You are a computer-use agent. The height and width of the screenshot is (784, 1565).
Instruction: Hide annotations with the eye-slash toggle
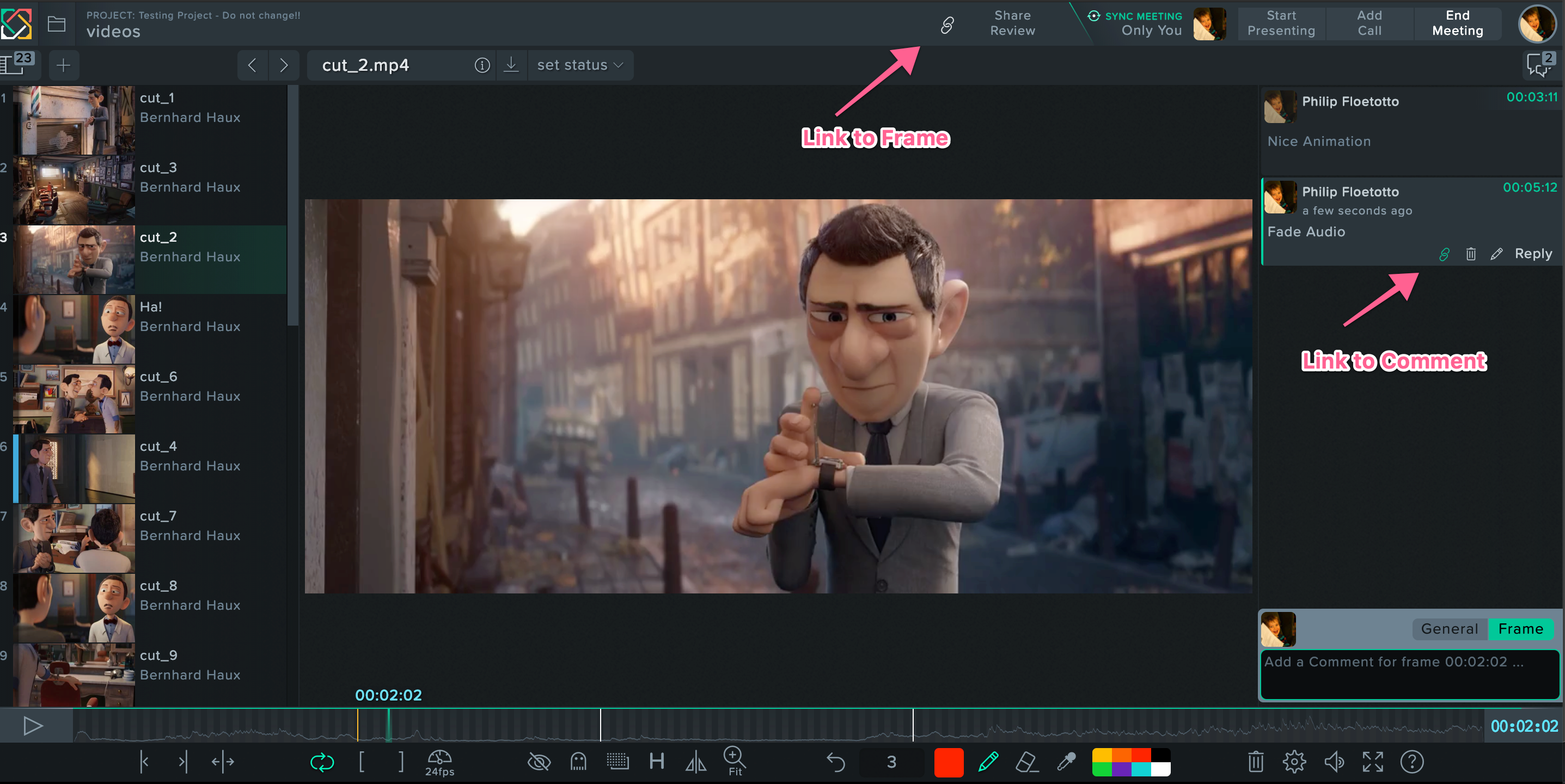(538, 762)
